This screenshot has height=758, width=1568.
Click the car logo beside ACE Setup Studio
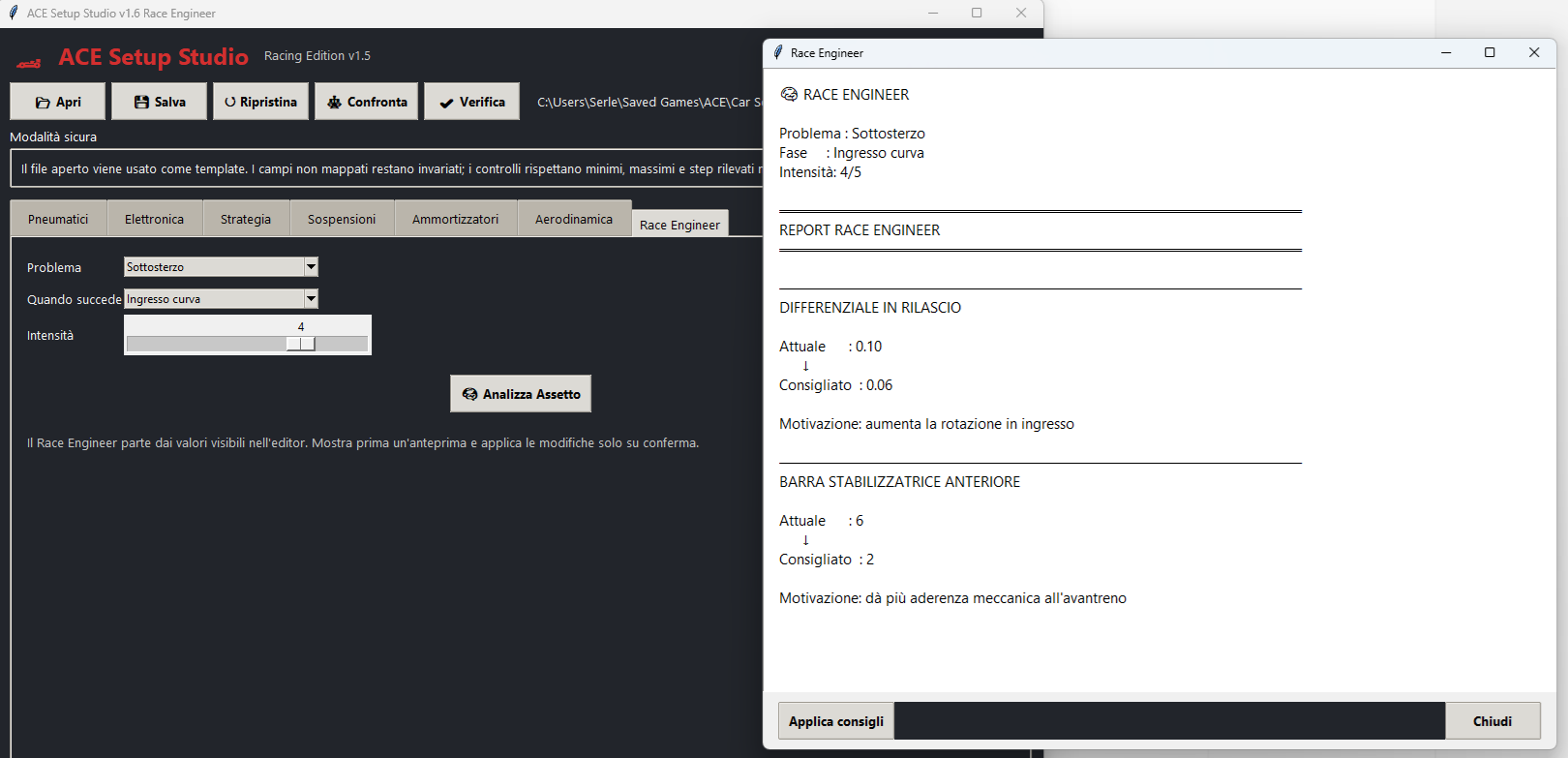coord(29,63)
